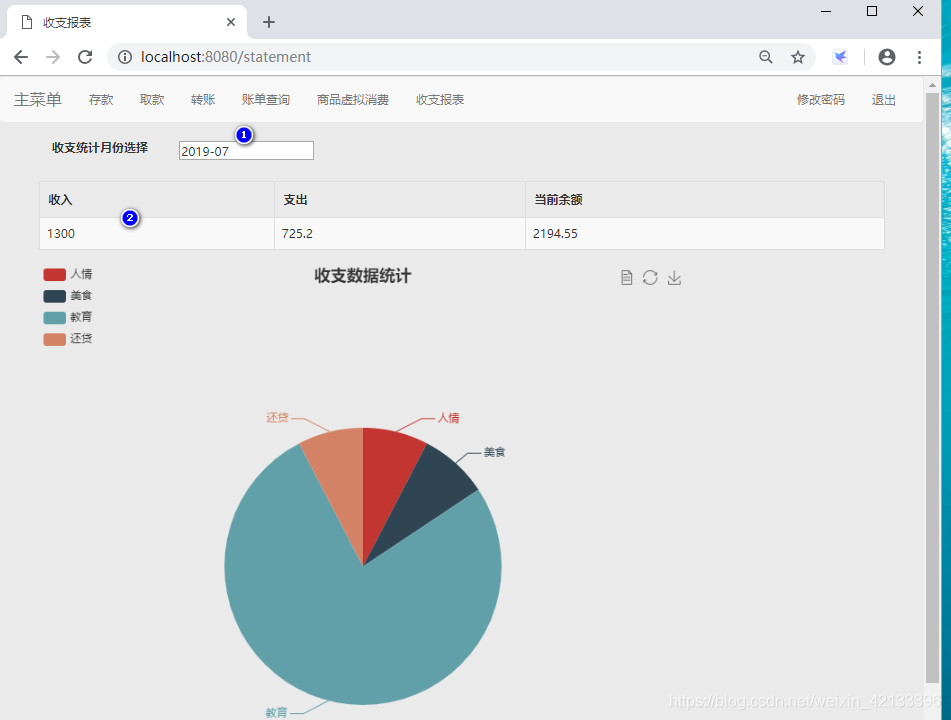Select the 收支报表 browser tab

coord(127,22)
